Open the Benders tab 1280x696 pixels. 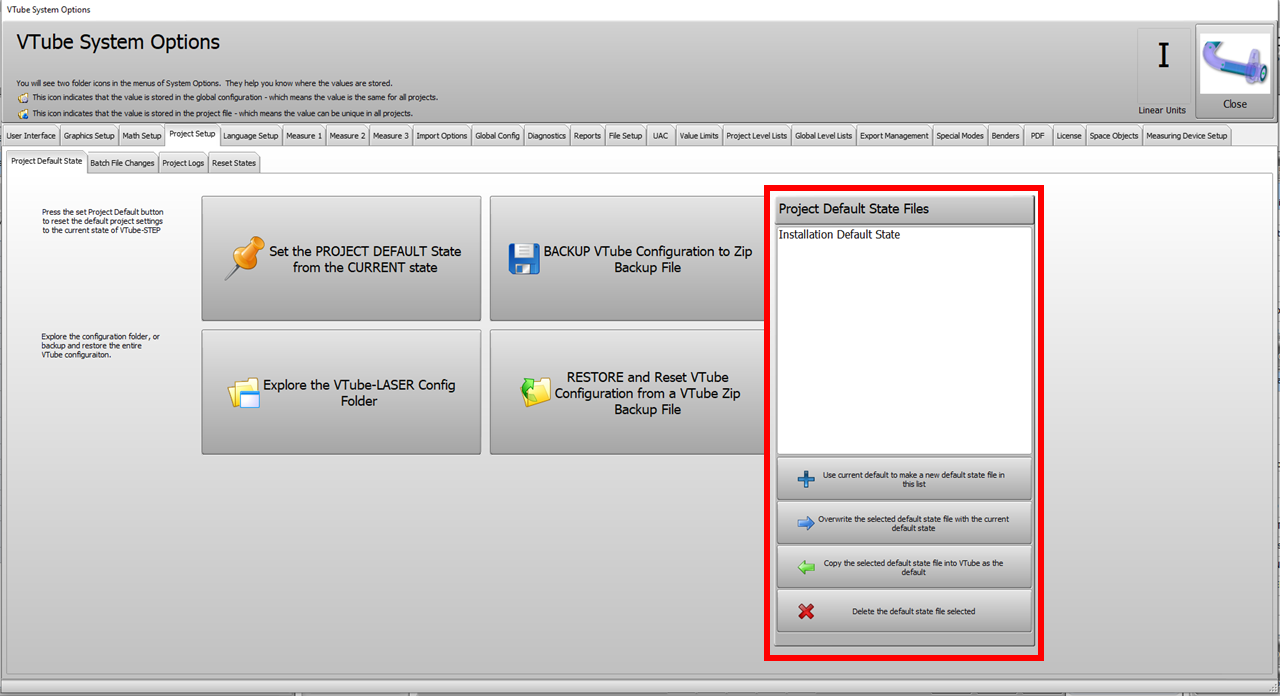click(1005, 136)
